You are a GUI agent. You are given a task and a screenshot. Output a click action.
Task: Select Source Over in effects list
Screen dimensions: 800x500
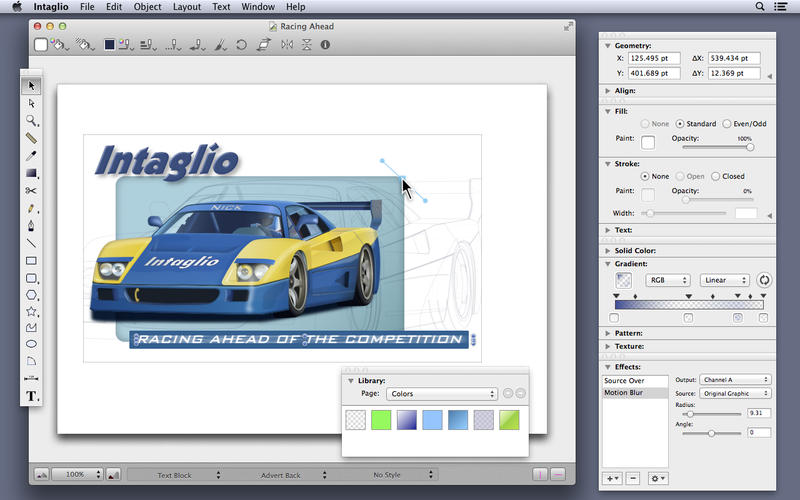click(x=635, y=381)
